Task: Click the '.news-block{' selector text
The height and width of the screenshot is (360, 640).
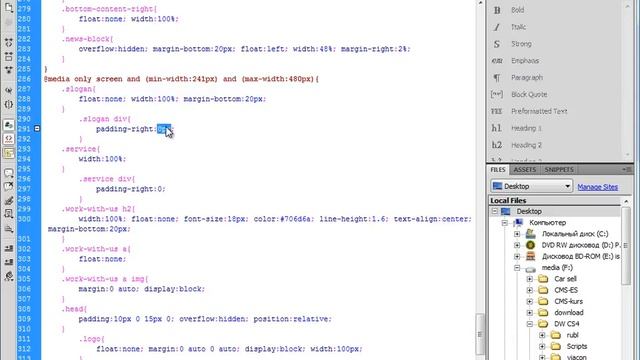Action: click(87, 39)
